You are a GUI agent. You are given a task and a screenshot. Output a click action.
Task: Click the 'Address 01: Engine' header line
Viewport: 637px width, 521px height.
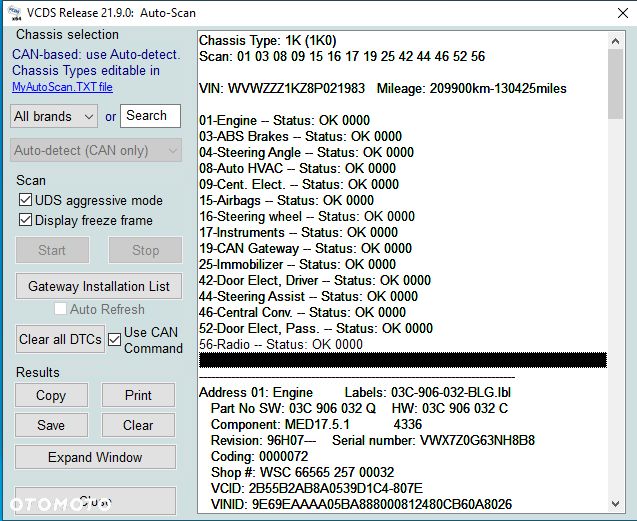tap(355, 393)
